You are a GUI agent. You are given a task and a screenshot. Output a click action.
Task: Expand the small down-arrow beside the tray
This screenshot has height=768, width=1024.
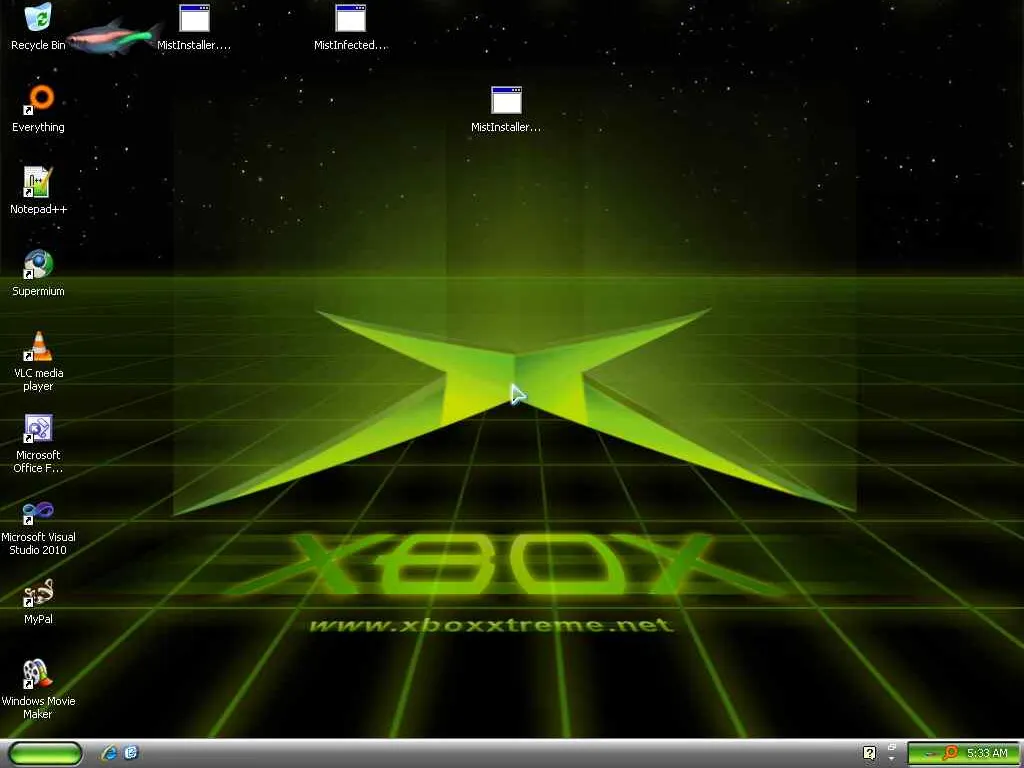pos(892,759)
